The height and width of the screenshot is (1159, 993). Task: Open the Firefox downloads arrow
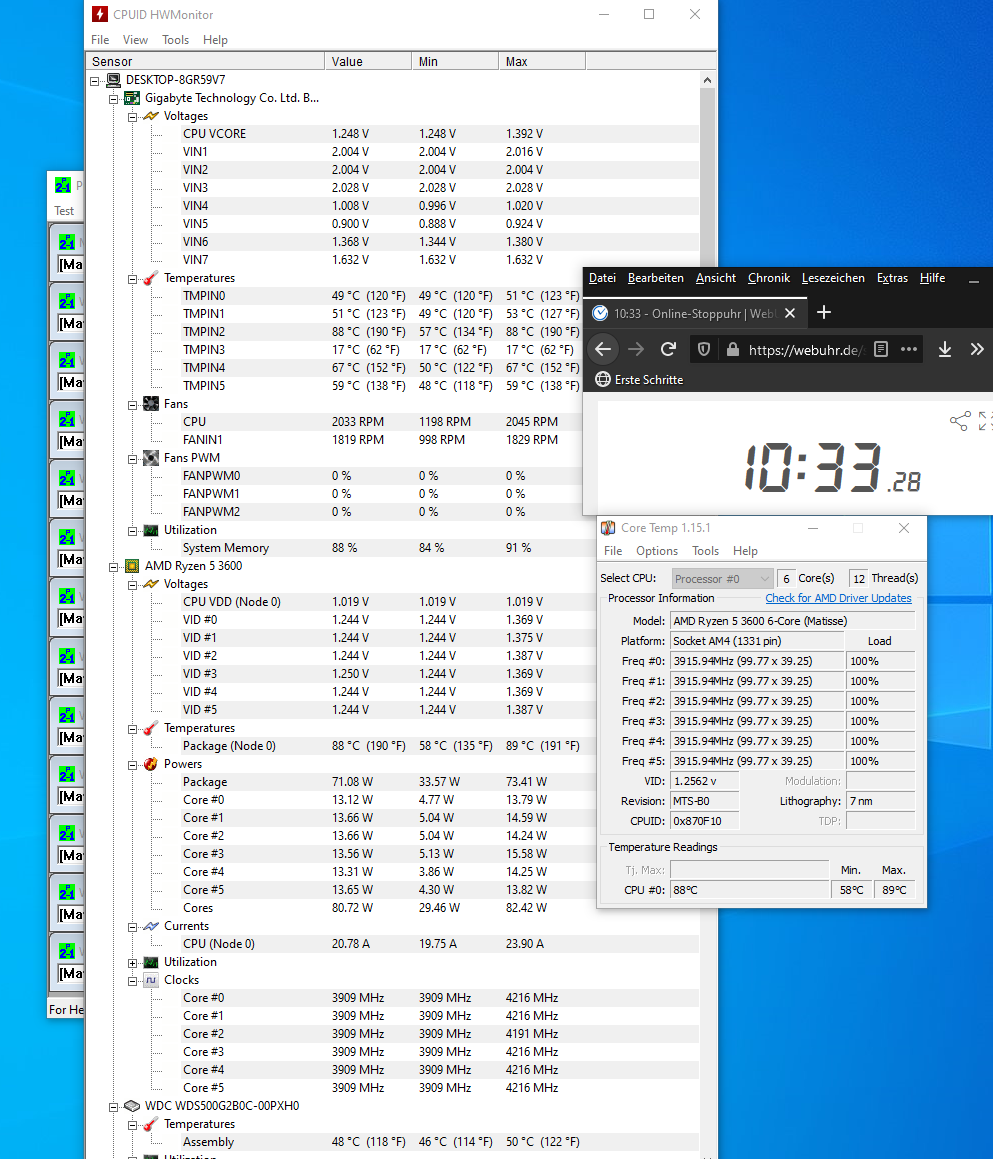pyautogui.click(x=945, y=350)
